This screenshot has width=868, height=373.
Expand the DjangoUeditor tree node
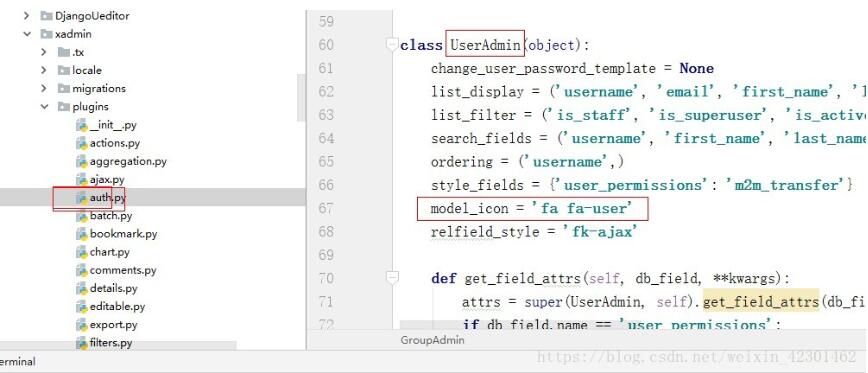27,16
